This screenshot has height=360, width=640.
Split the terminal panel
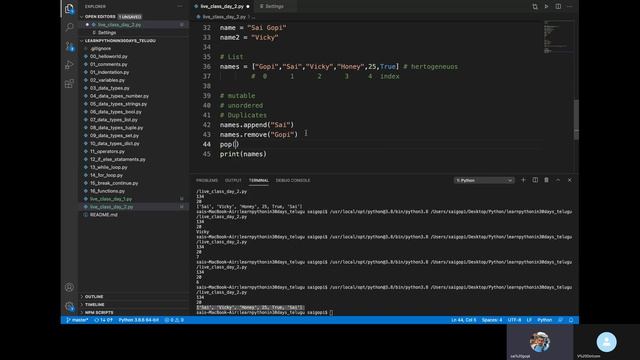tap(535, 180)
